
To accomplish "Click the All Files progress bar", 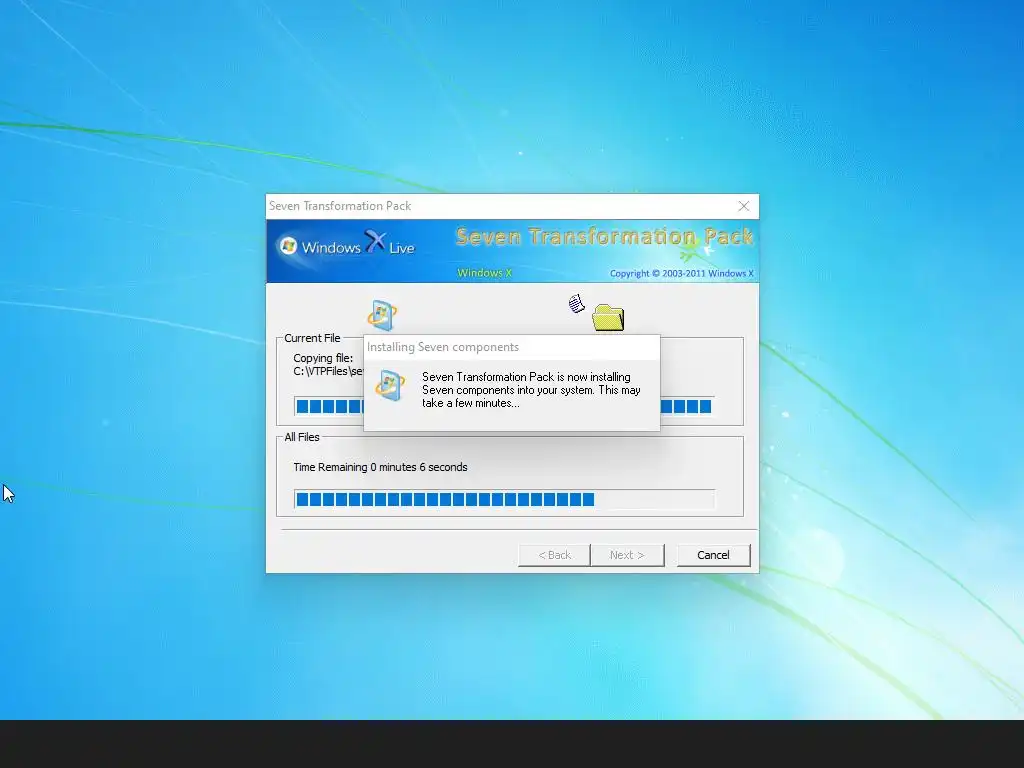I will tap(504, 500).
